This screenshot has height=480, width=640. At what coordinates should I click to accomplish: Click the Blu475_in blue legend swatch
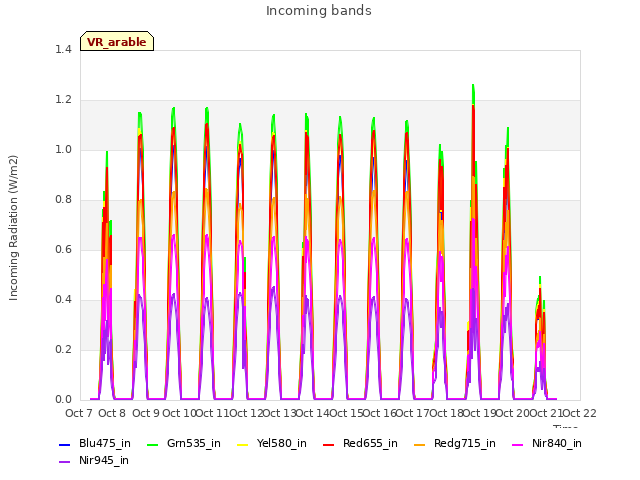point(64,444)
